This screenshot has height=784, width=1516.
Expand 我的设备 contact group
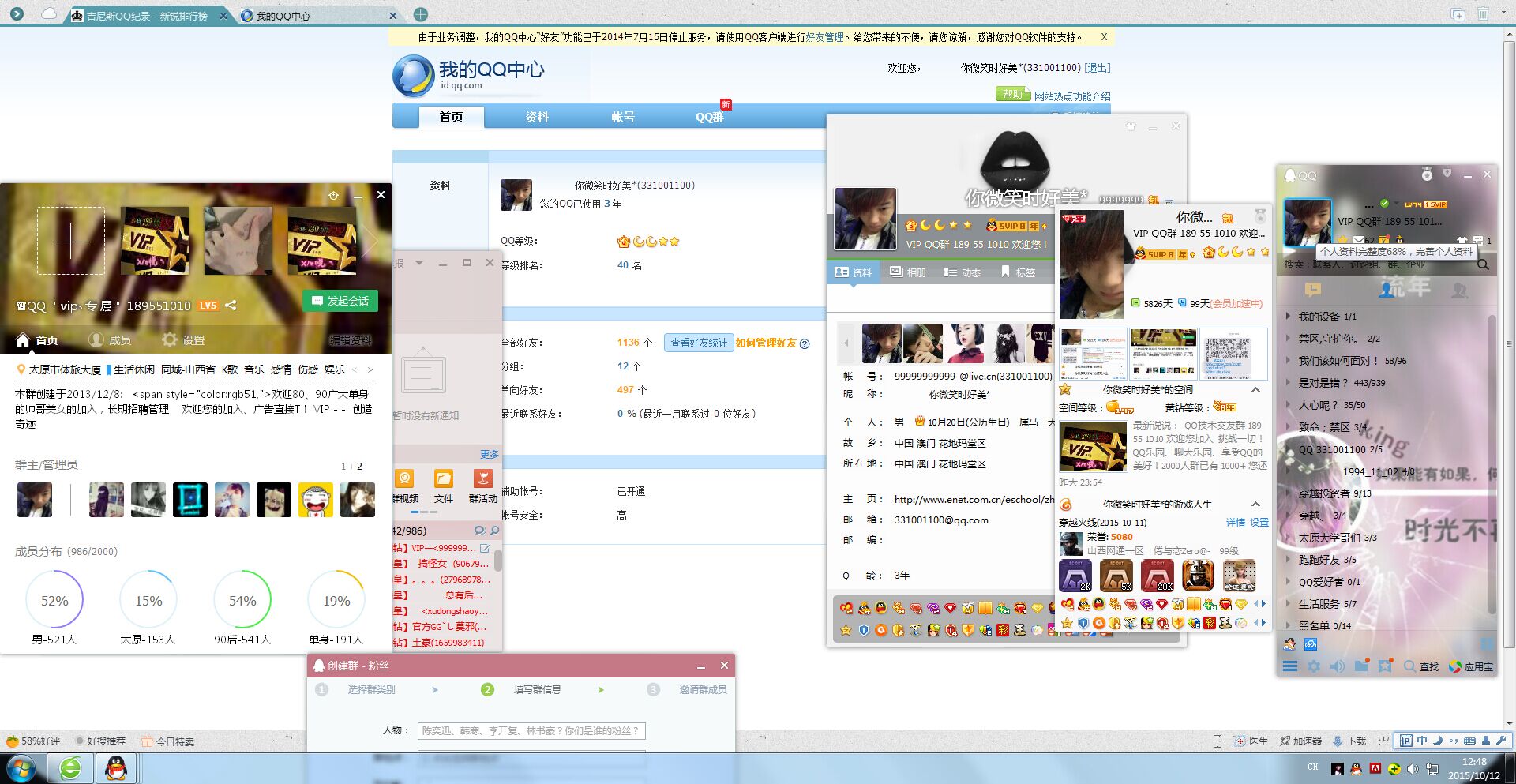point(1289,316)
